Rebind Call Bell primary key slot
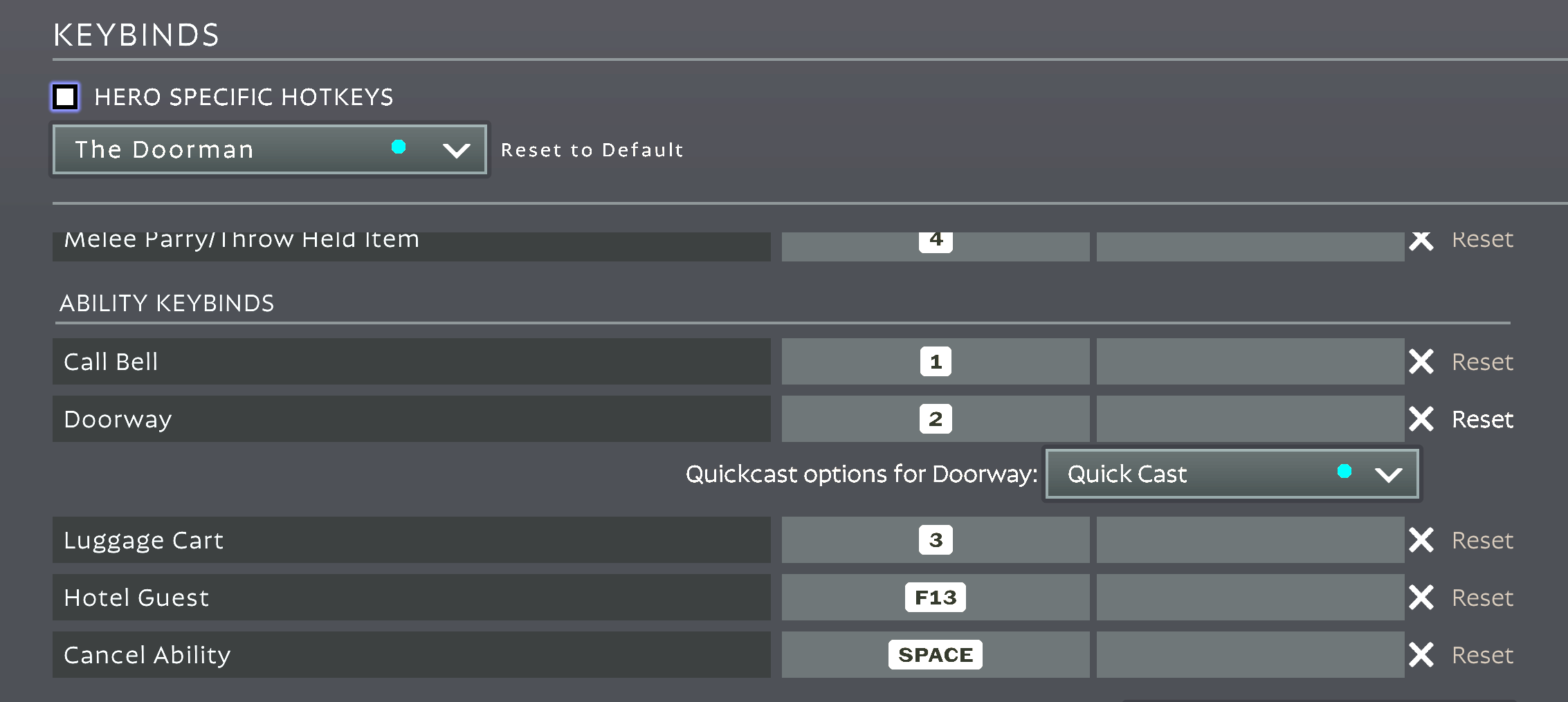This screenshot has height=702, width=1568. [936, 362]
